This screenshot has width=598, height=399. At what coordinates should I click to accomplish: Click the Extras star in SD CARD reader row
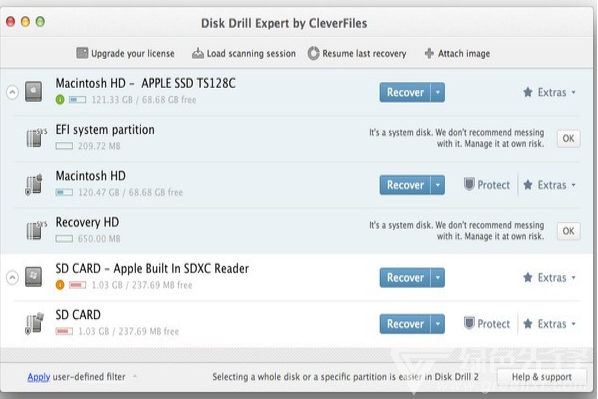pos(528,277)
